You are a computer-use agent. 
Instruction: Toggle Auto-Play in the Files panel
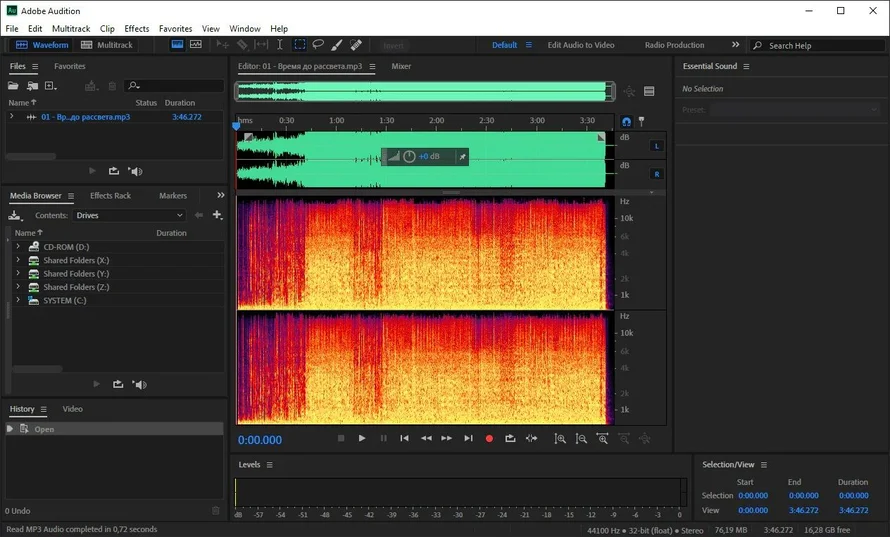point(135,171)
